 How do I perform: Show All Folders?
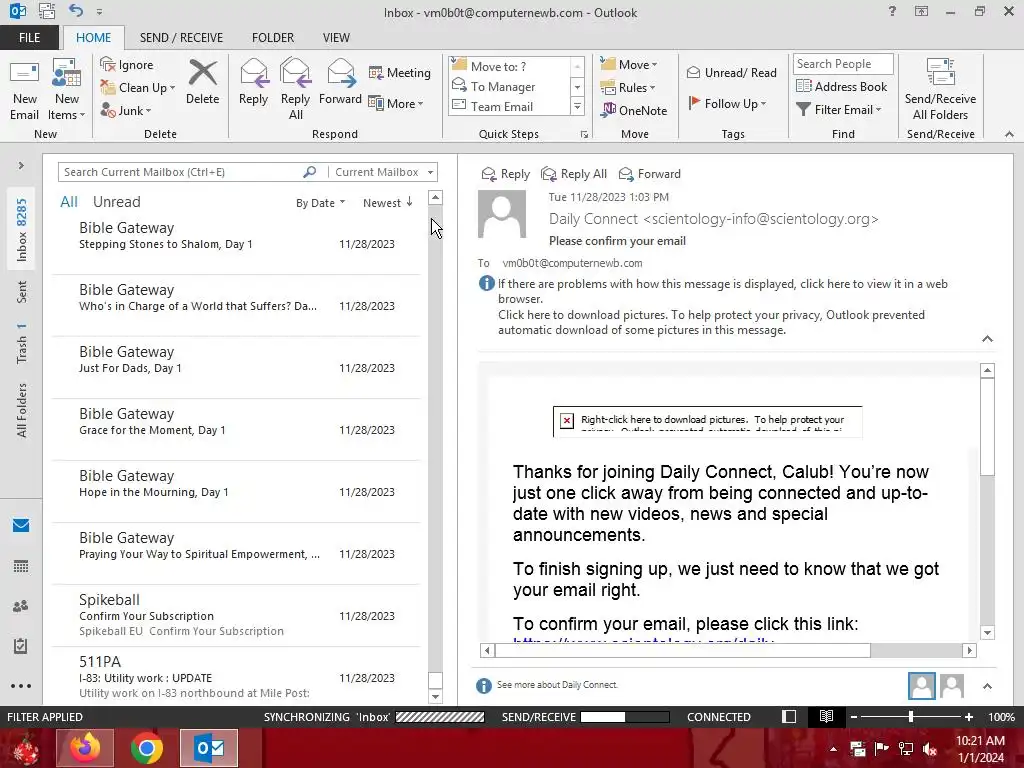pos(22,410)
